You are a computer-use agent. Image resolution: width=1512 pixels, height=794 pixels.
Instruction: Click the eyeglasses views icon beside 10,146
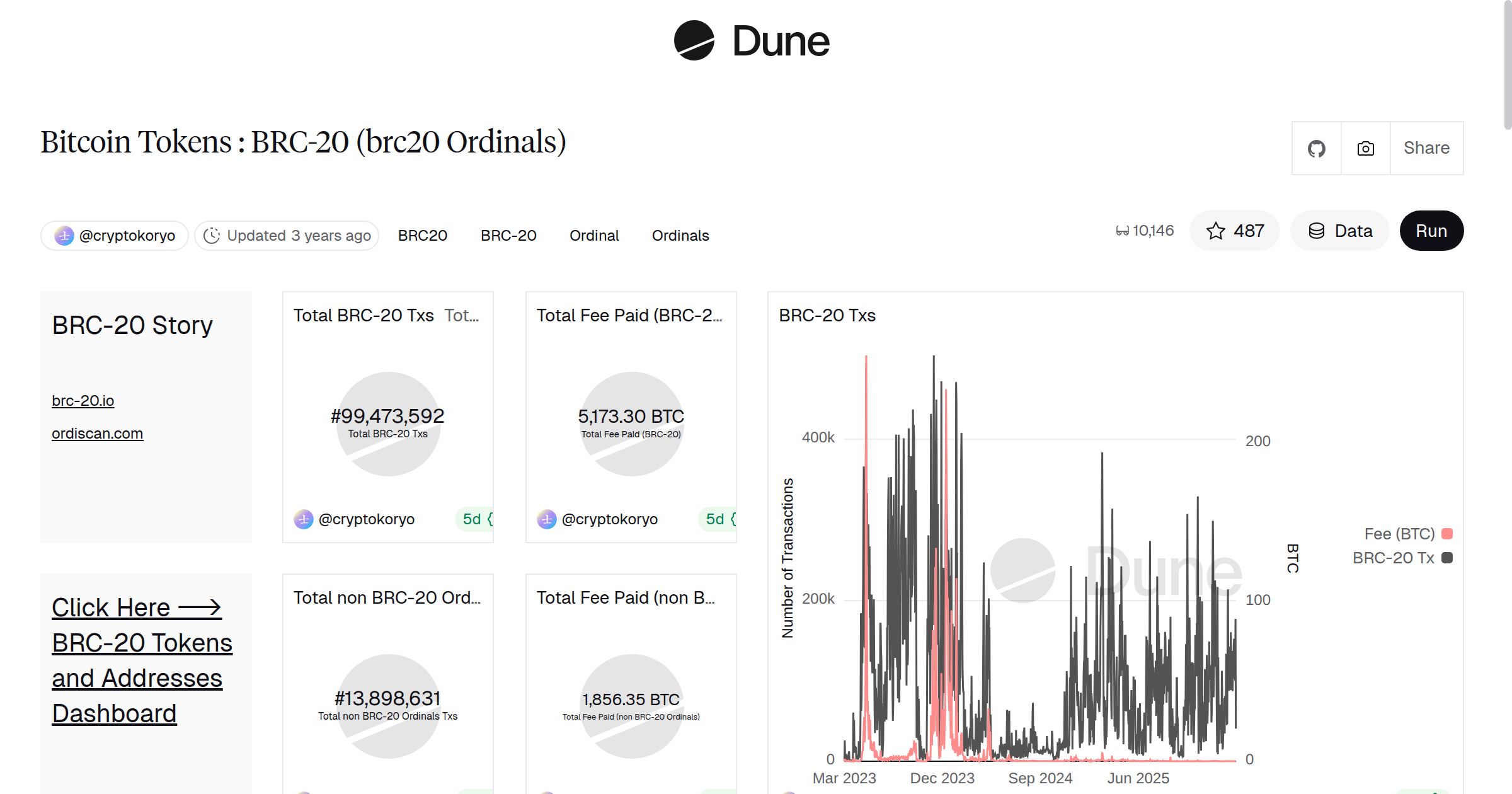1122,231
